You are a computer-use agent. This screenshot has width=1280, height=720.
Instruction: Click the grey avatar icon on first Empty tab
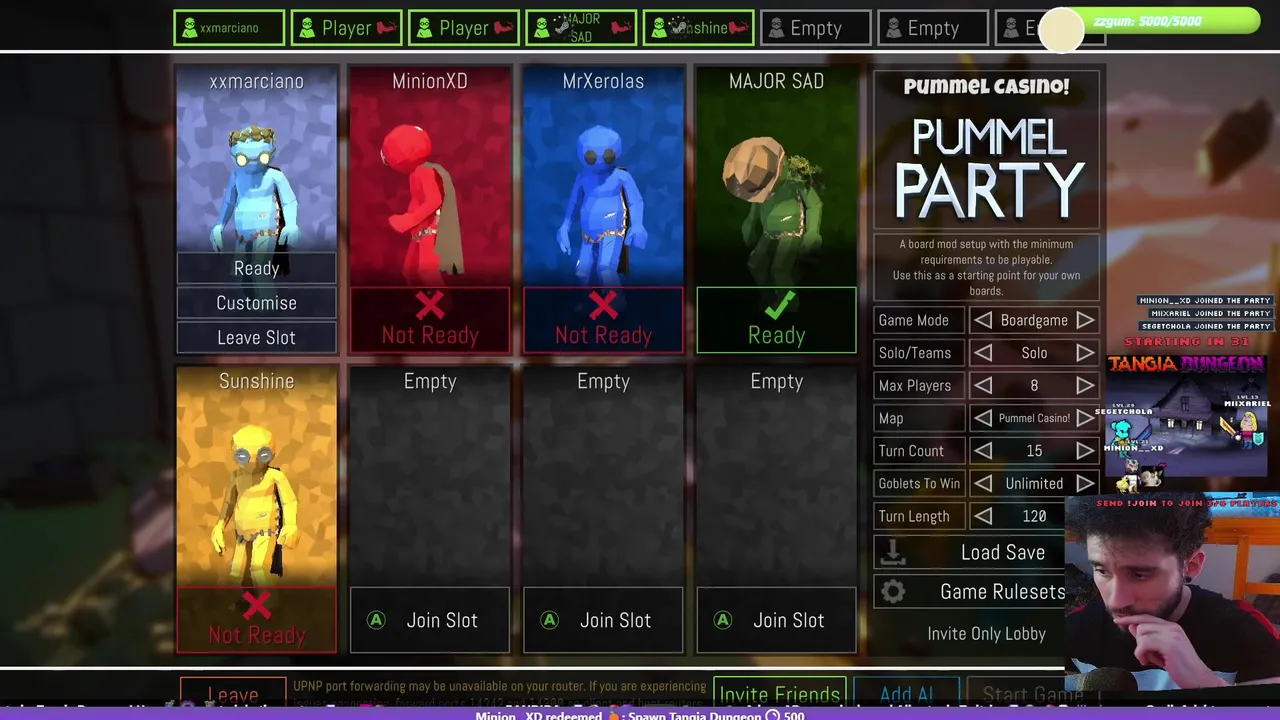[776, 28]
